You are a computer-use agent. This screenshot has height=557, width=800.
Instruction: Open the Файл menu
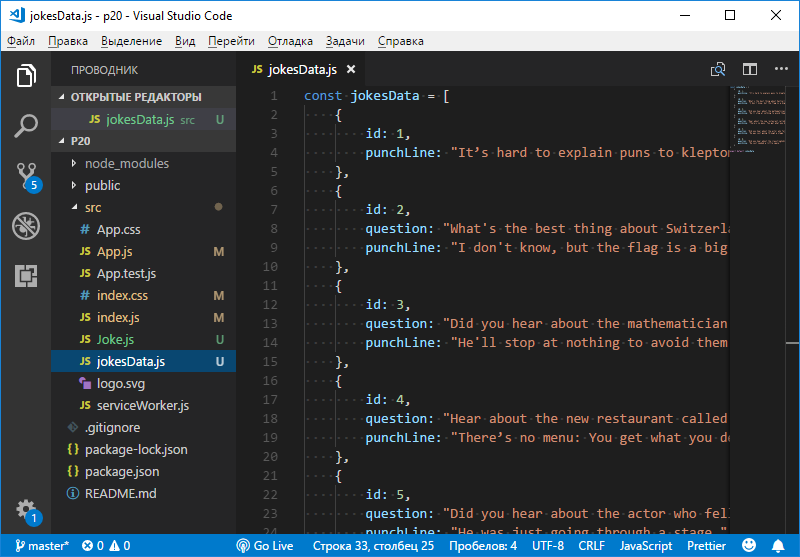pyautogui.click(x=20, y=41)
